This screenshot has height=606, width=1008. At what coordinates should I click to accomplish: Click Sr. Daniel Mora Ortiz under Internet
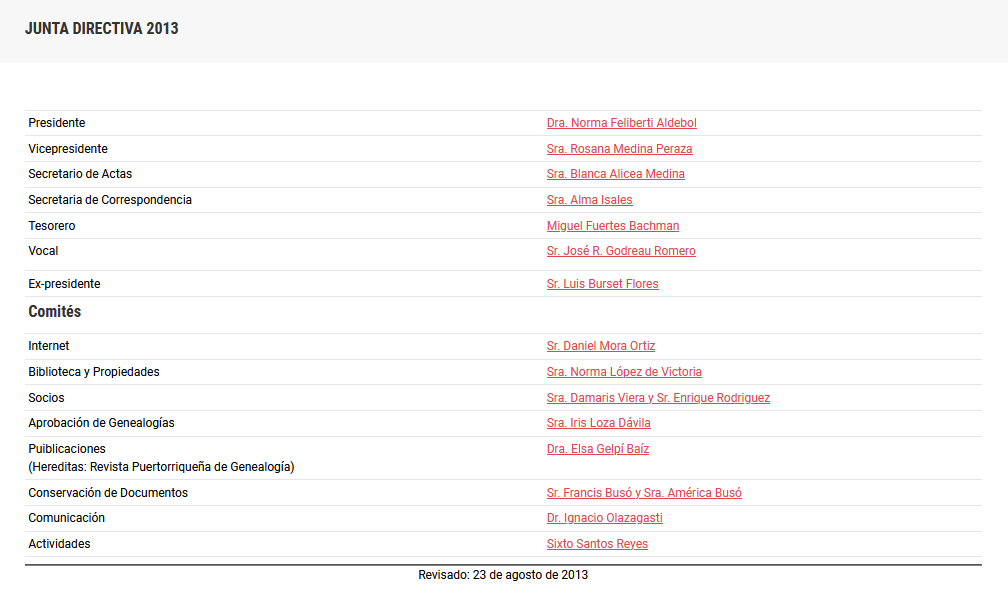[x=600, y=345]
